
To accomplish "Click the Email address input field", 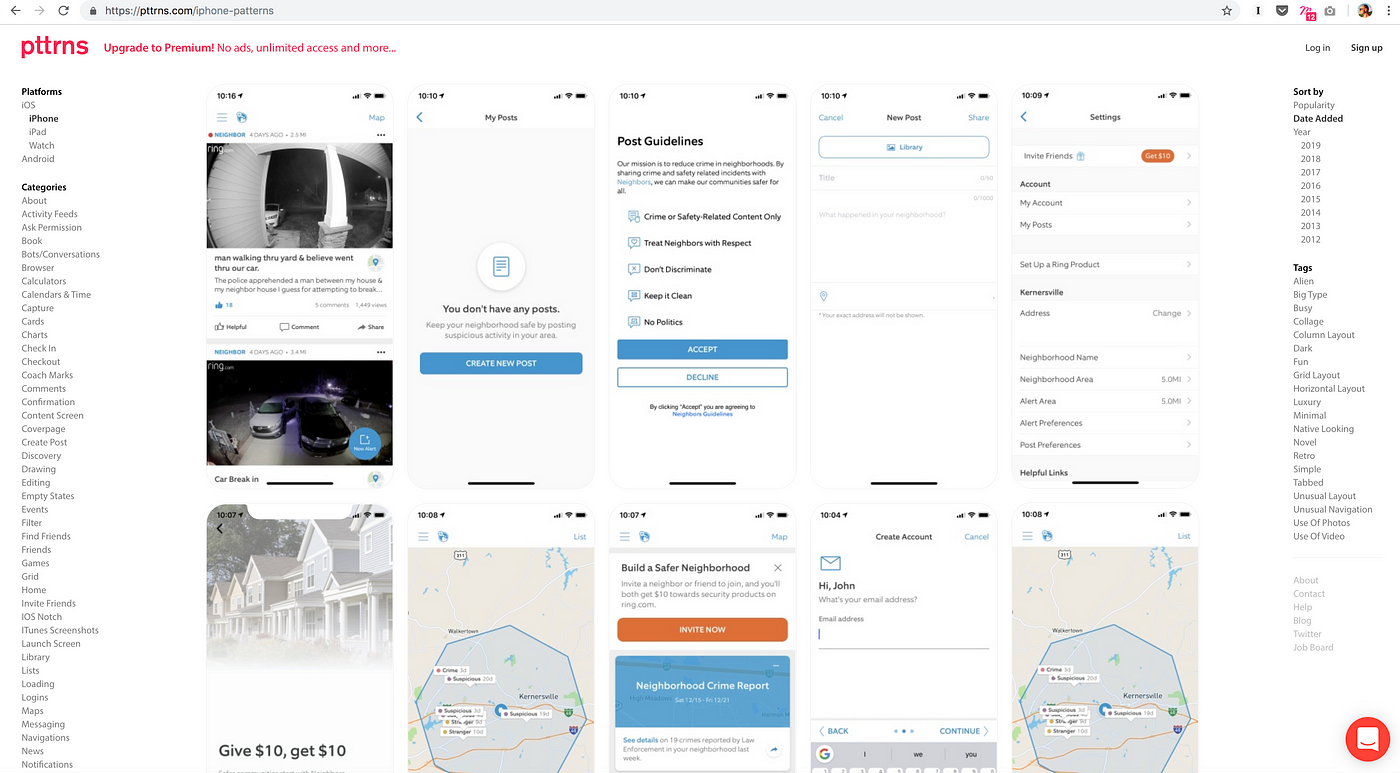I will (904, 635).
